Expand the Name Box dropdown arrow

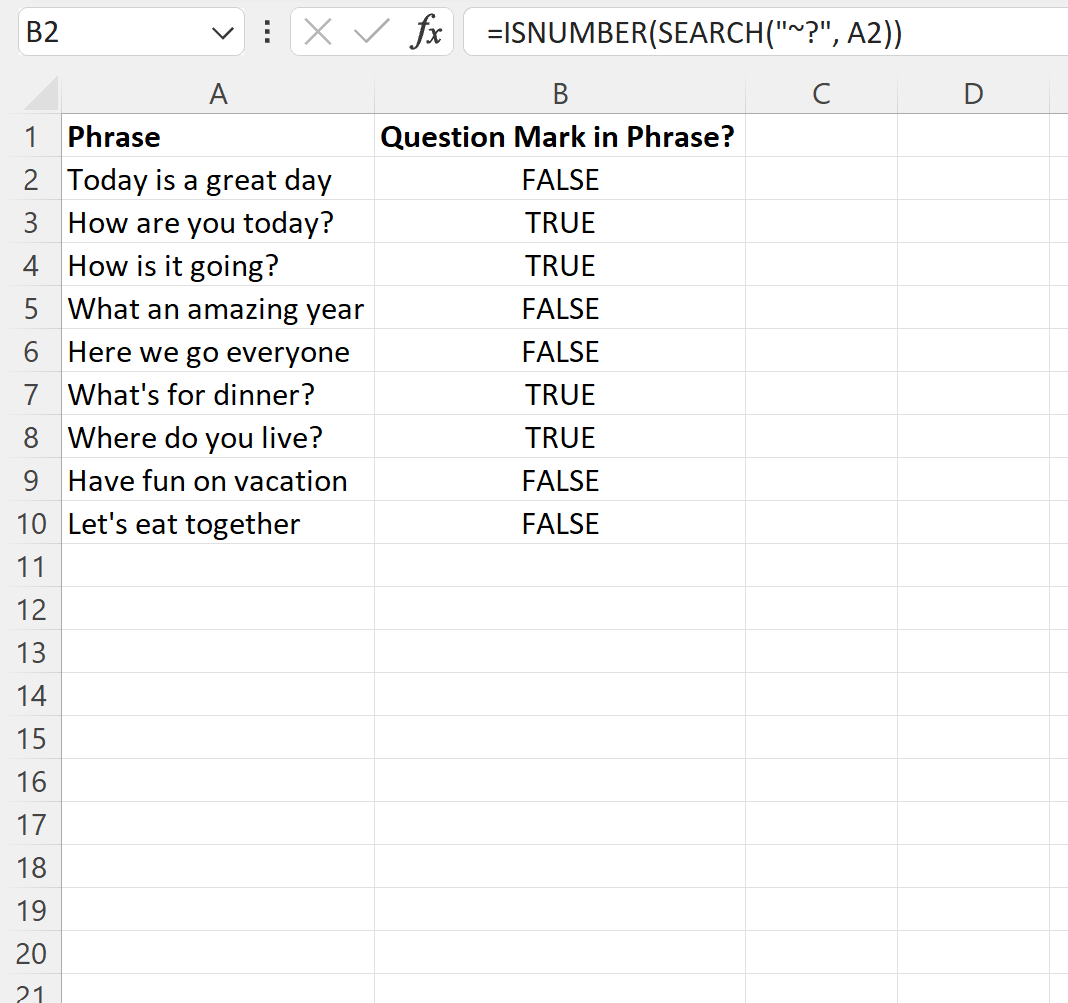223,33
